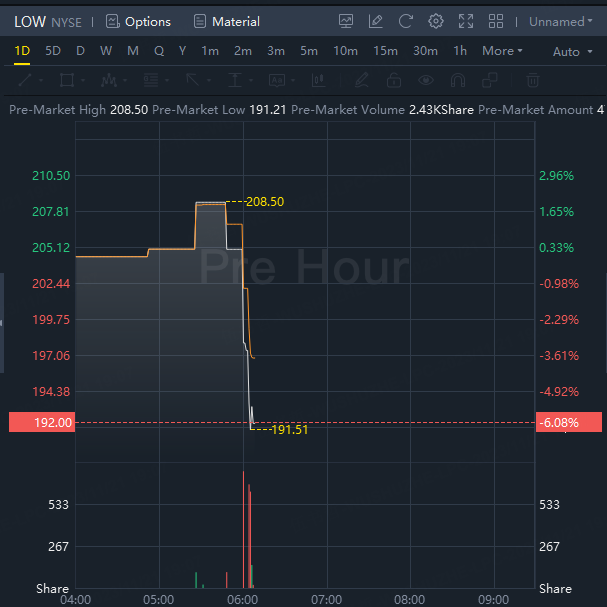Select the freehand brush pencil tool
The width and height of the screenshot is (607, 607).
(x=362, y=81)
